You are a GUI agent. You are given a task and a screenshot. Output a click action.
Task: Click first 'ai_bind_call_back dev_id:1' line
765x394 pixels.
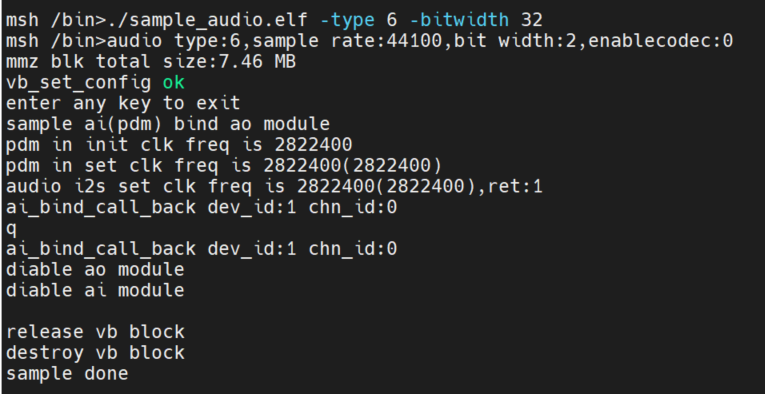click(201, 207)
